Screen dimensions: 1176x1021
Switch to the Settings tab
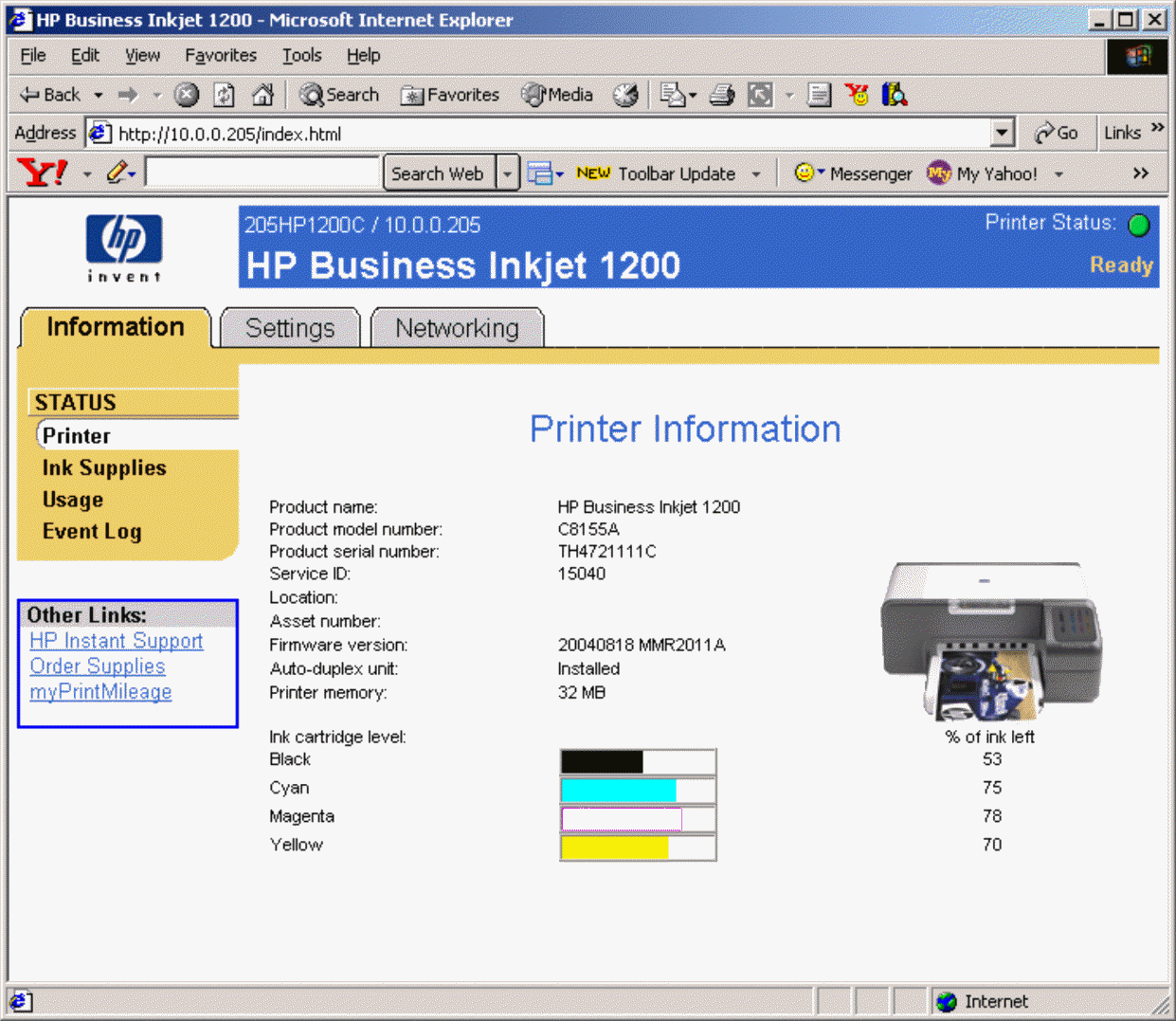tap(290, 328)
